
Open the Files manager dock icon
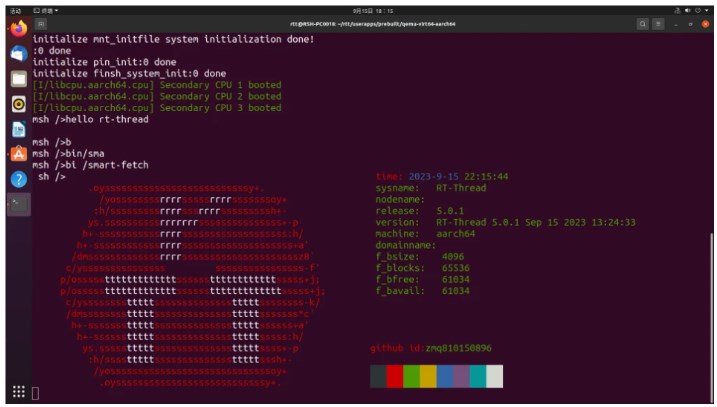pos(19,79)
